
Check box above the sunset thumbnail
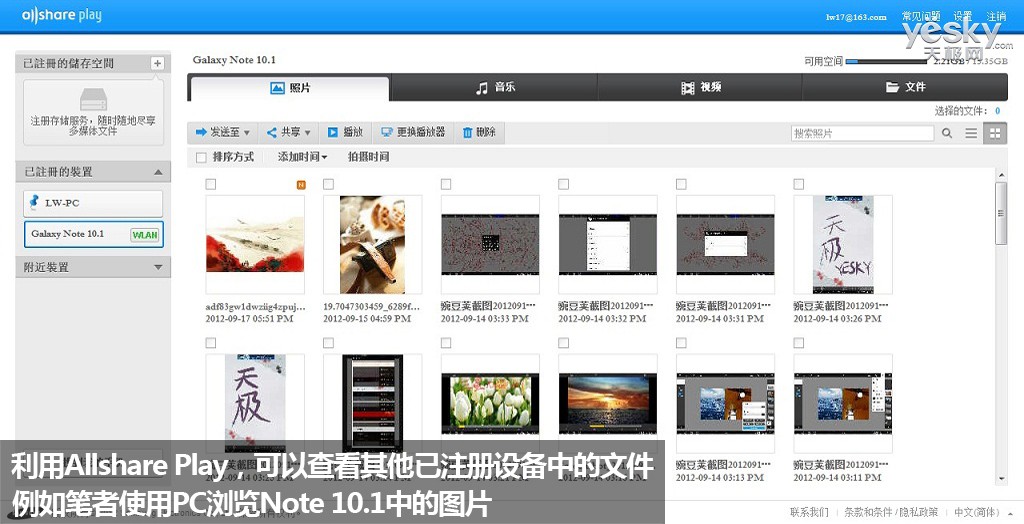564,343
